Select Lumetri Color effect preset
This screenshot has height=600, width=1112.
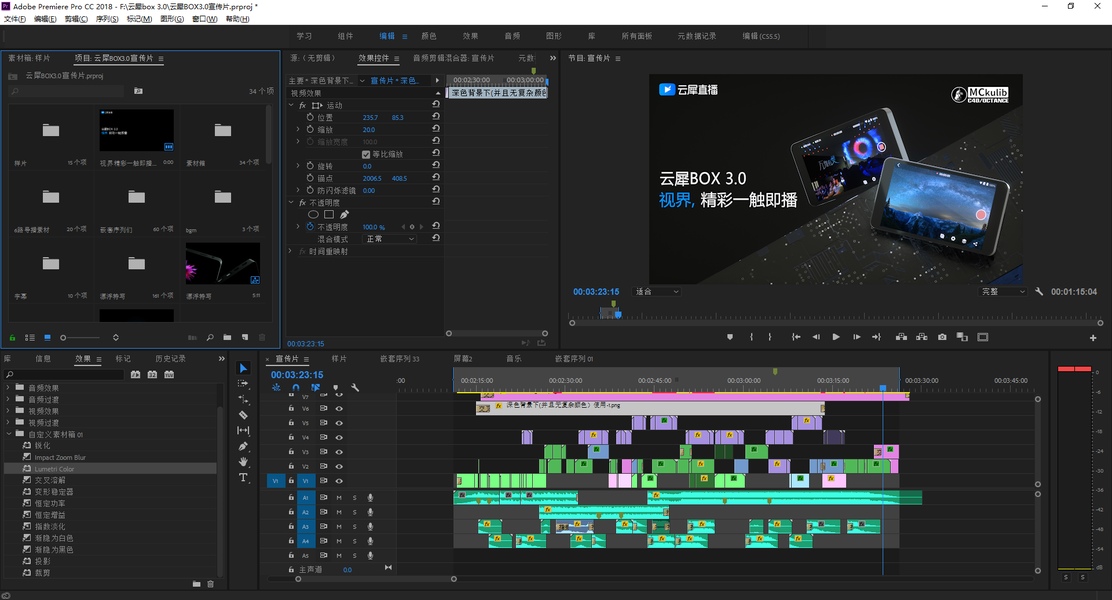[55, 469]
